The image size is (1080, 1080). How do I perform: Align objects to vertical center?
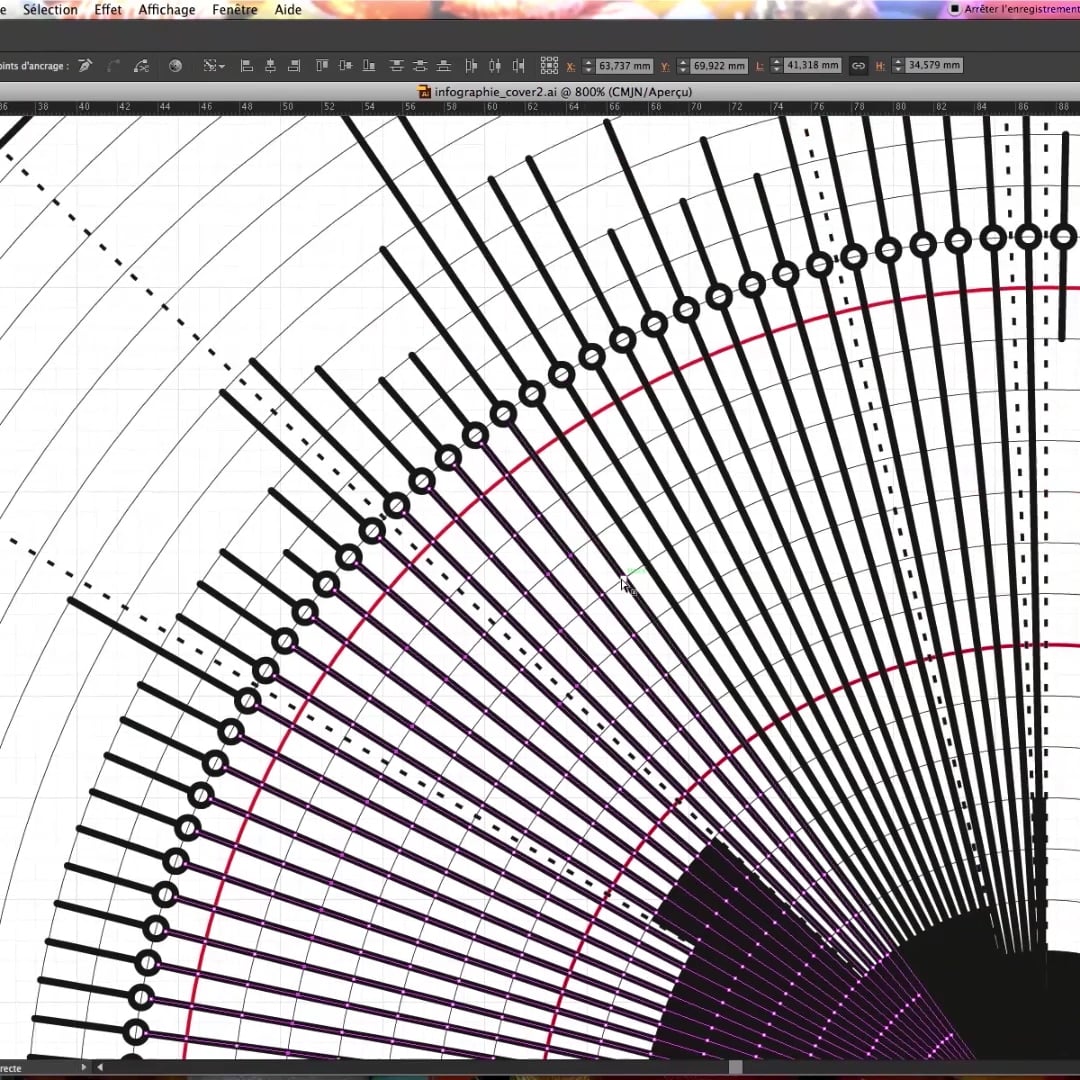(346, 66)
